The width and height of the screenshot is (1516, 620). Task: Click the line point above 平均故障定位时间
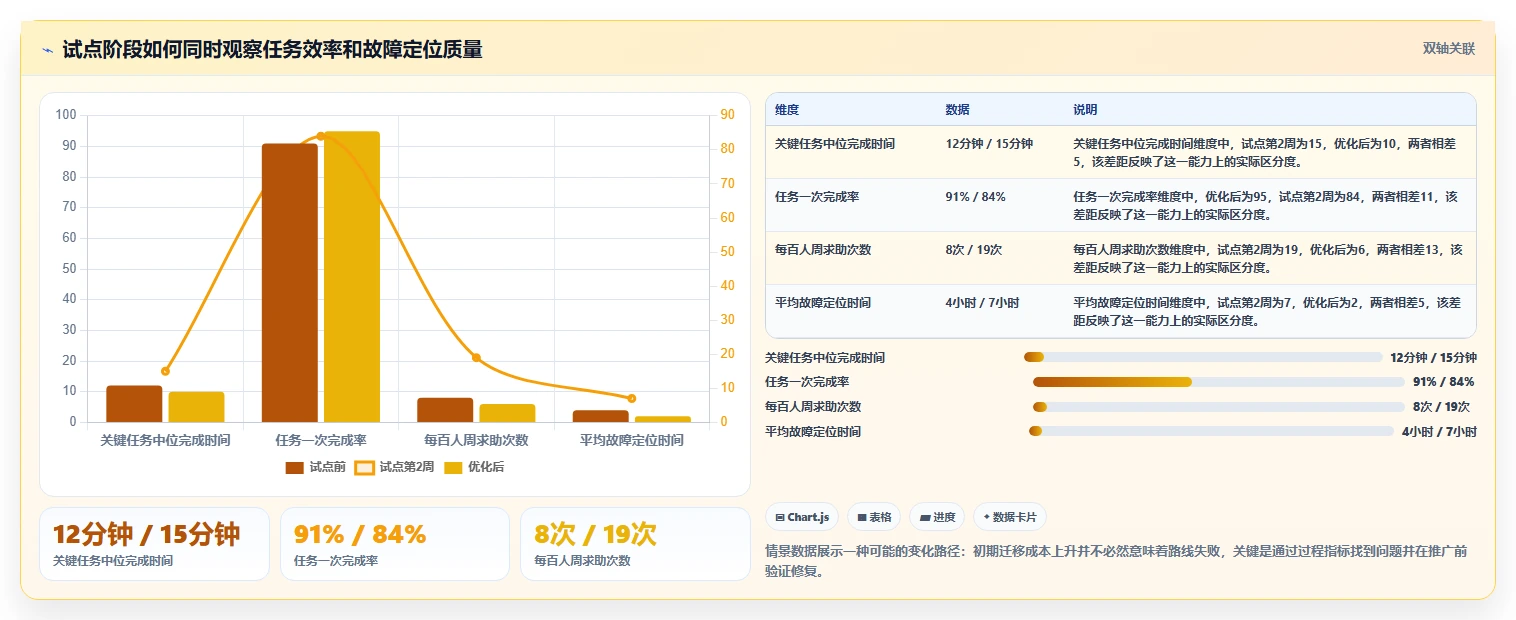(x=632, y=398)
